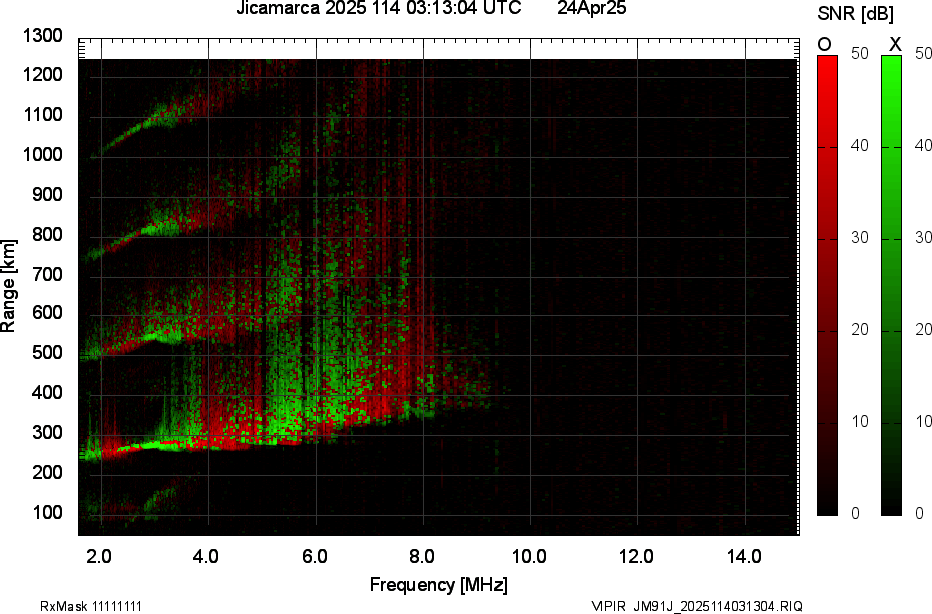The height and width of the screenshot is (614, 932).
Task: Click the 50 label beside the red O bar
Action: tap(860, 53)
